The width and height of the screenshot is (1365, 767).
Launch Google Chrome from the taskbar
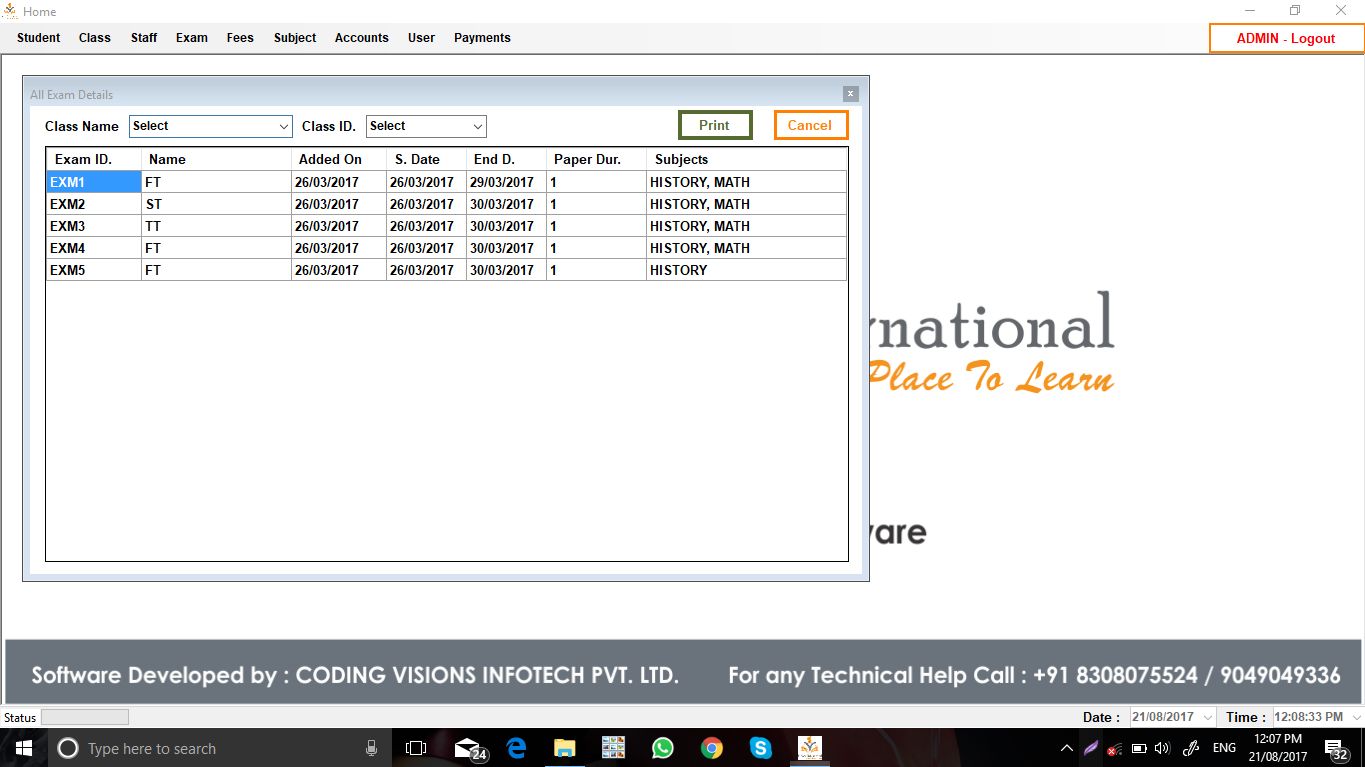(711, 748)
